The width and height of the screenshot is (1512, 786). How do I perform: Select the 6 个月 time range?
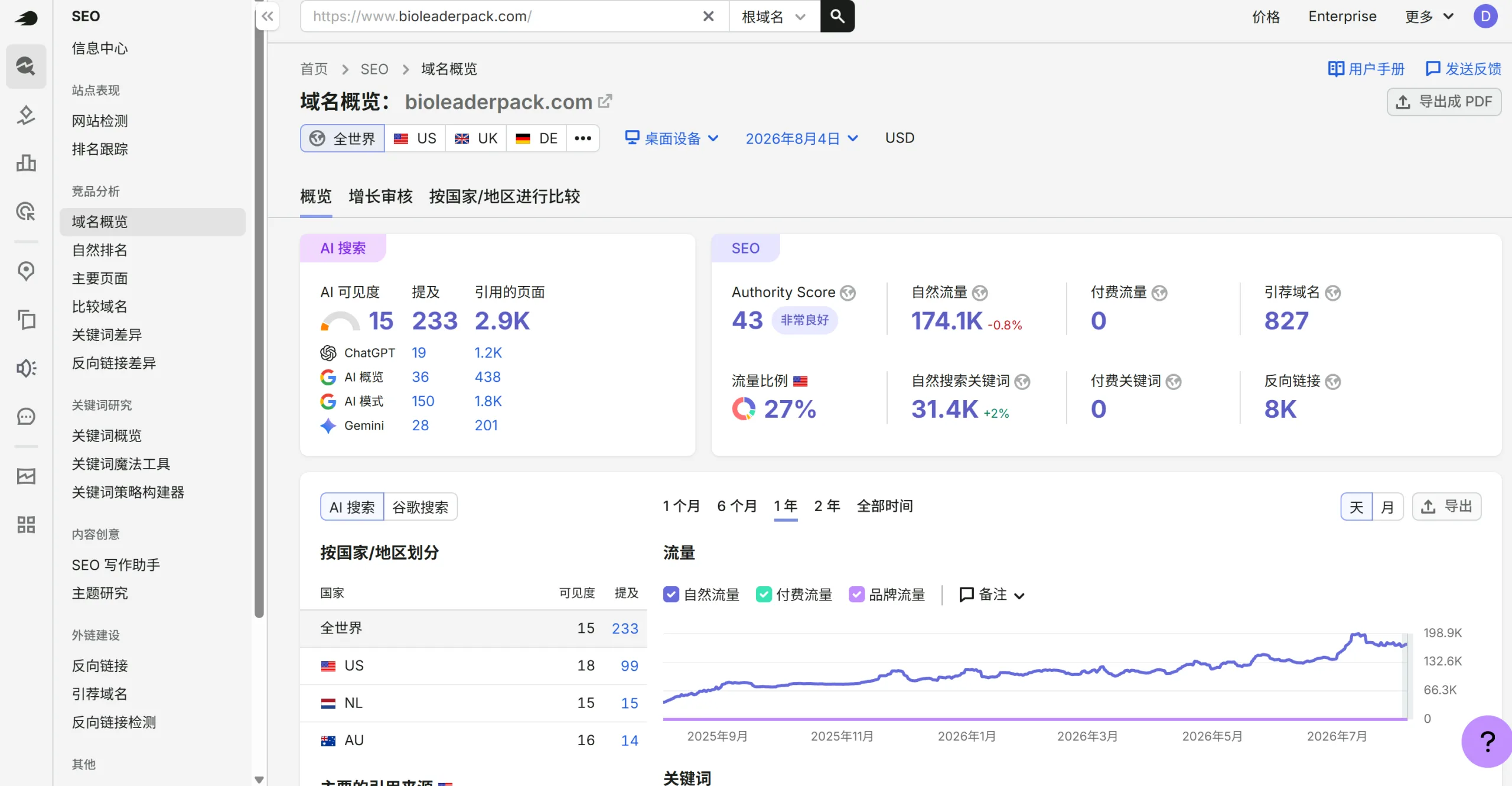(x=737, y=506)
